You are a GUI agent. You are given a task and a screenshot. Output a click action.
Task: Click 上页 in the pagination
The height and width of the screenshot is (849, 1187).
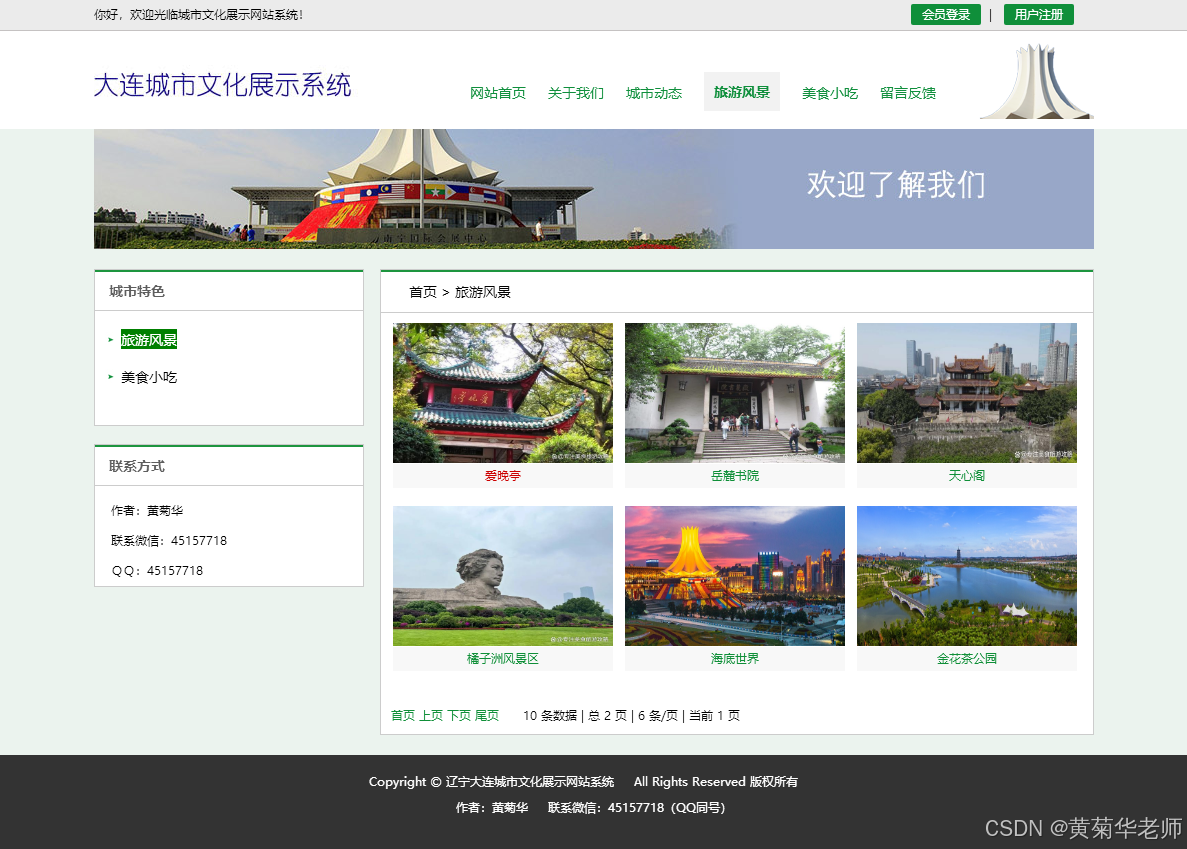click(x=431, y=715)
